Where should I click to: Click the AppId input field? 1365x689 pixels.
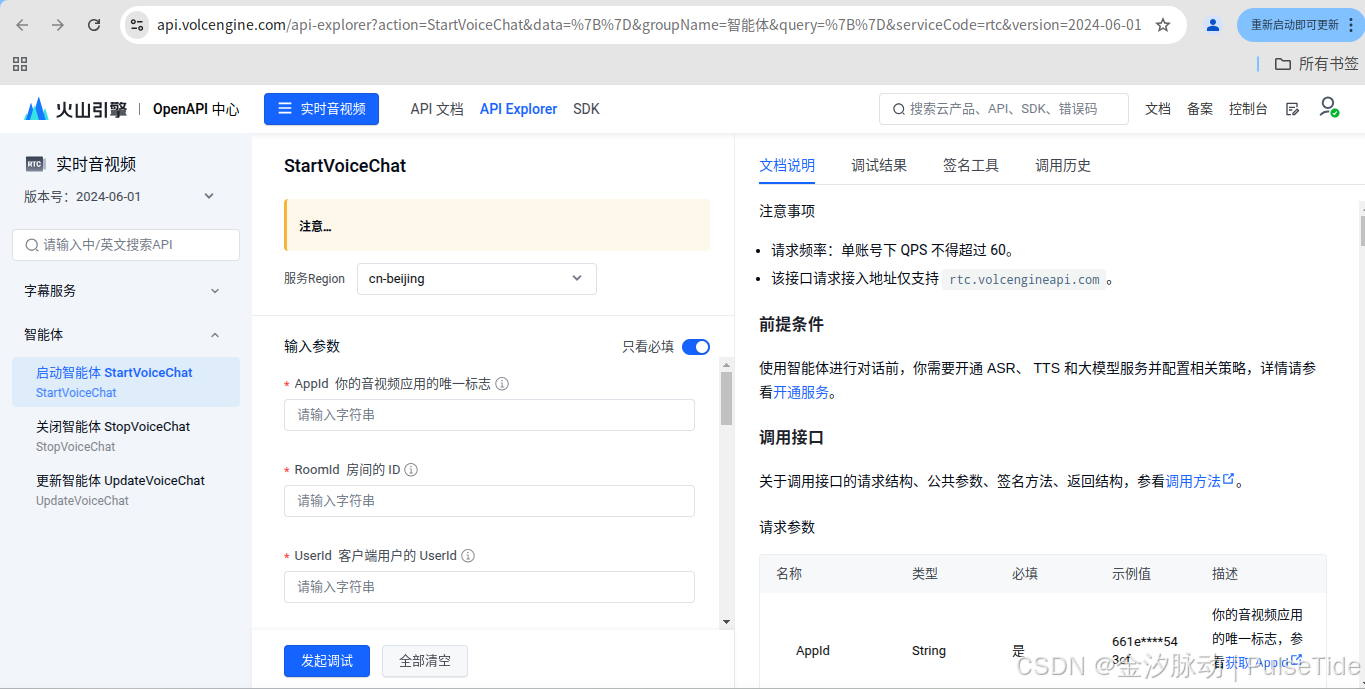coord(489,415)
